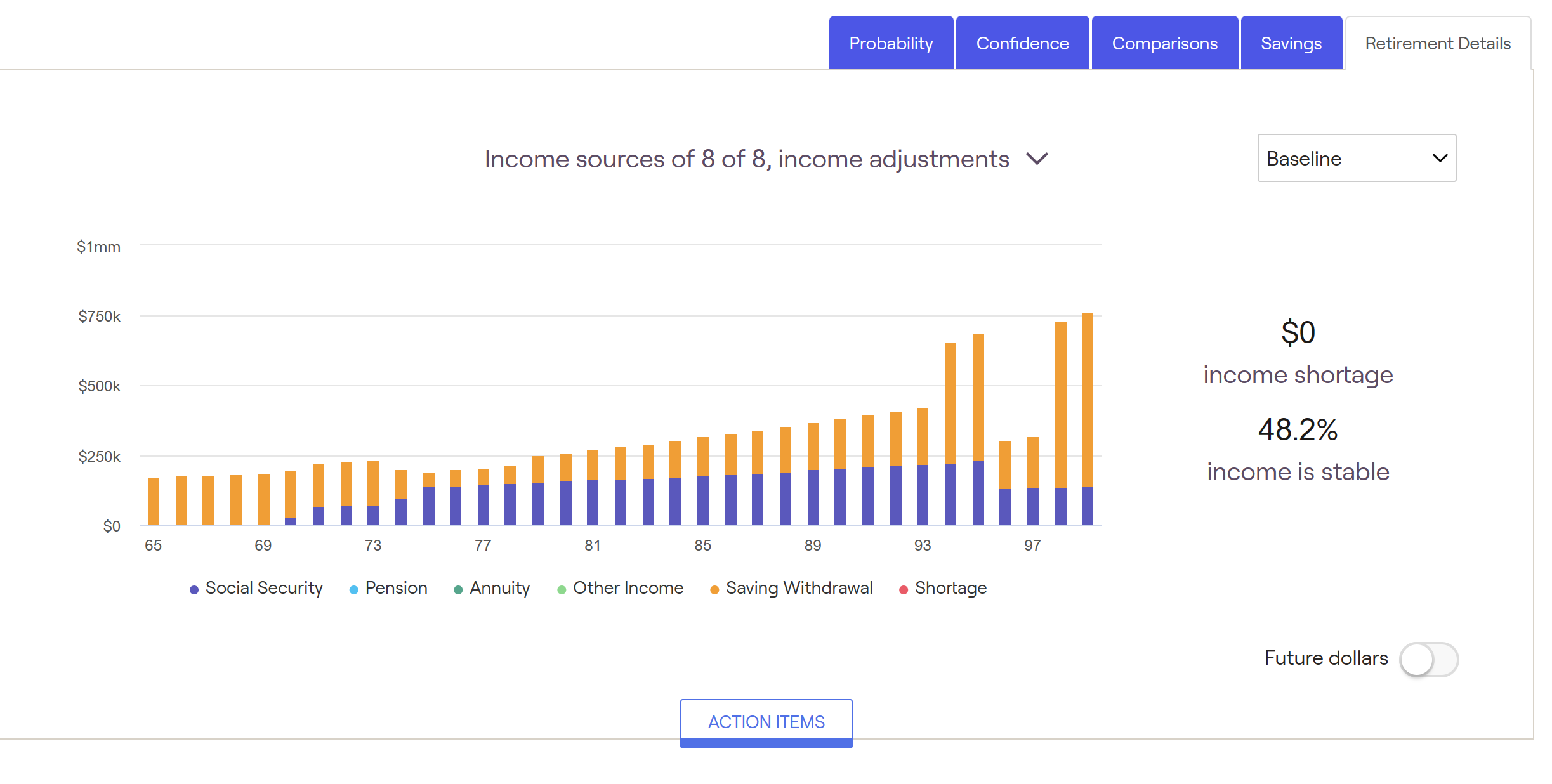This screenshot has height=784, width=1552.
Task: Click the ACTION ITEMS button
Action: point(766,722)
